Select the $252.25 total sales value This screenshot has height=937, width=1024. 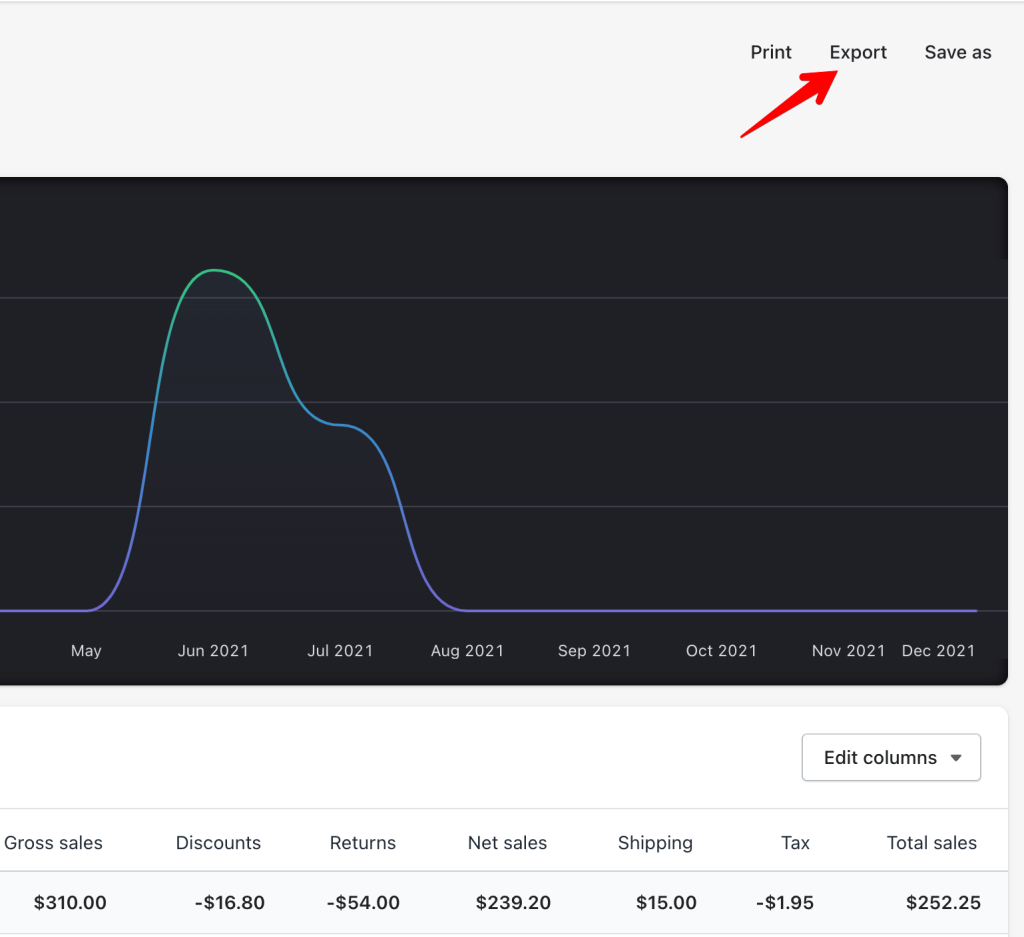tap(942, 902)
